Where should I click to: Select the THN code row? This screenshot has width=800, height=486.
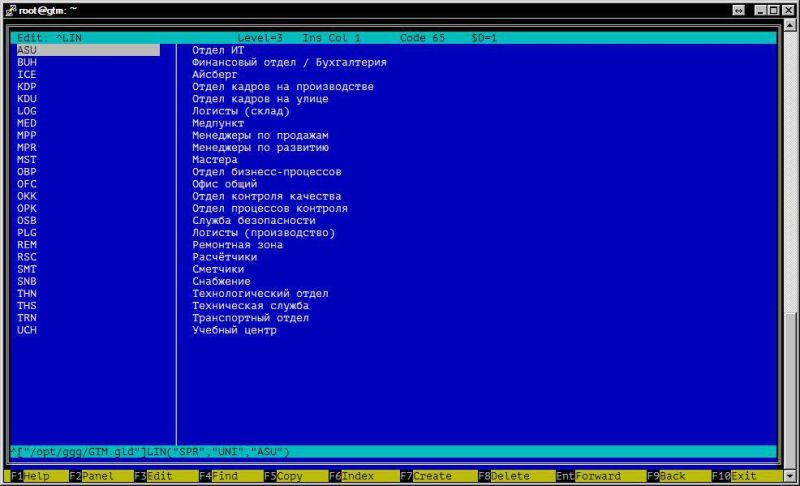click(x=27, y=294)
